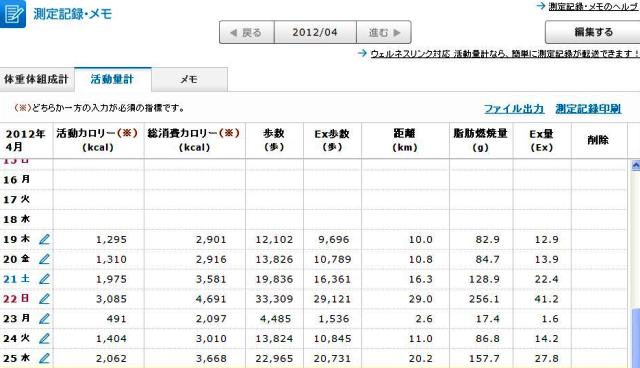This screenshot has width=640, height=368.
Task: Click the どちらか一方の入力が必須 notice text
Action: [x=99, y=108]
